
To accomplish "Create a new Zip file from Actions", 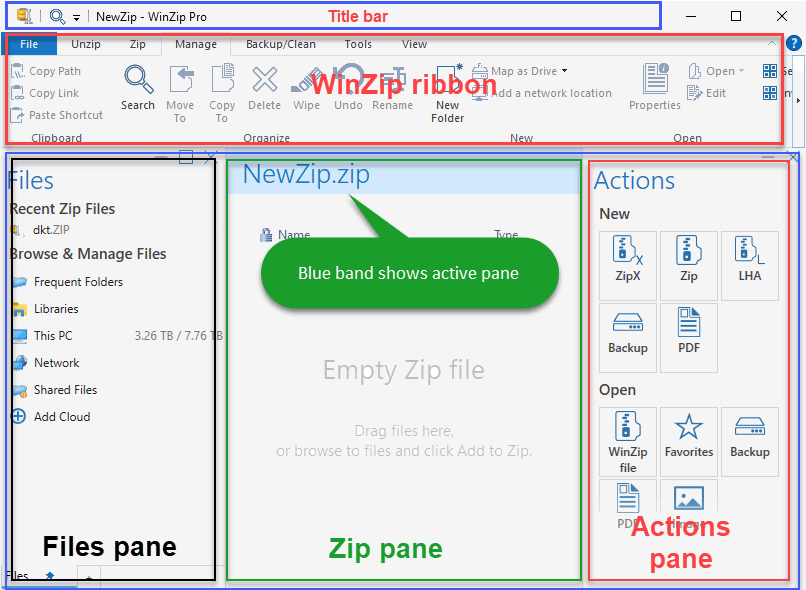I will pos(689,266).
